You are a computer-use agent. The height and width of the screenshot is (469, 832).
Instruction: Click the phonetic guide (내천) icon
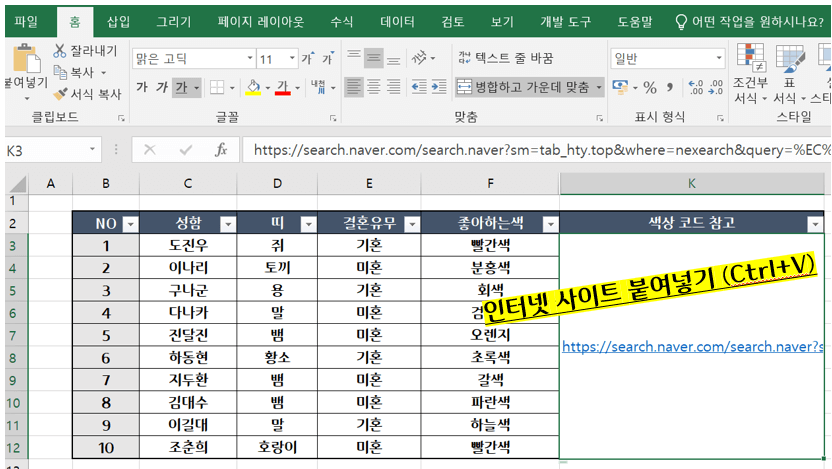coord(318,87)
